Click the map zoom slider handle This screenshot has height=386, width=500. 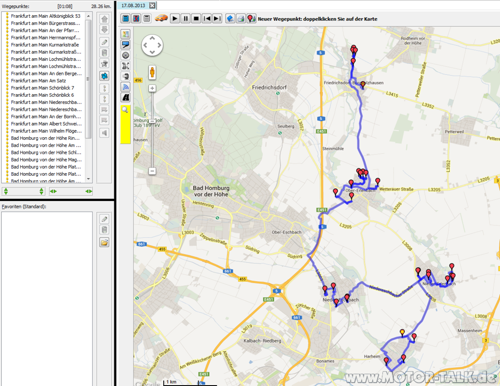coord(152,121)
